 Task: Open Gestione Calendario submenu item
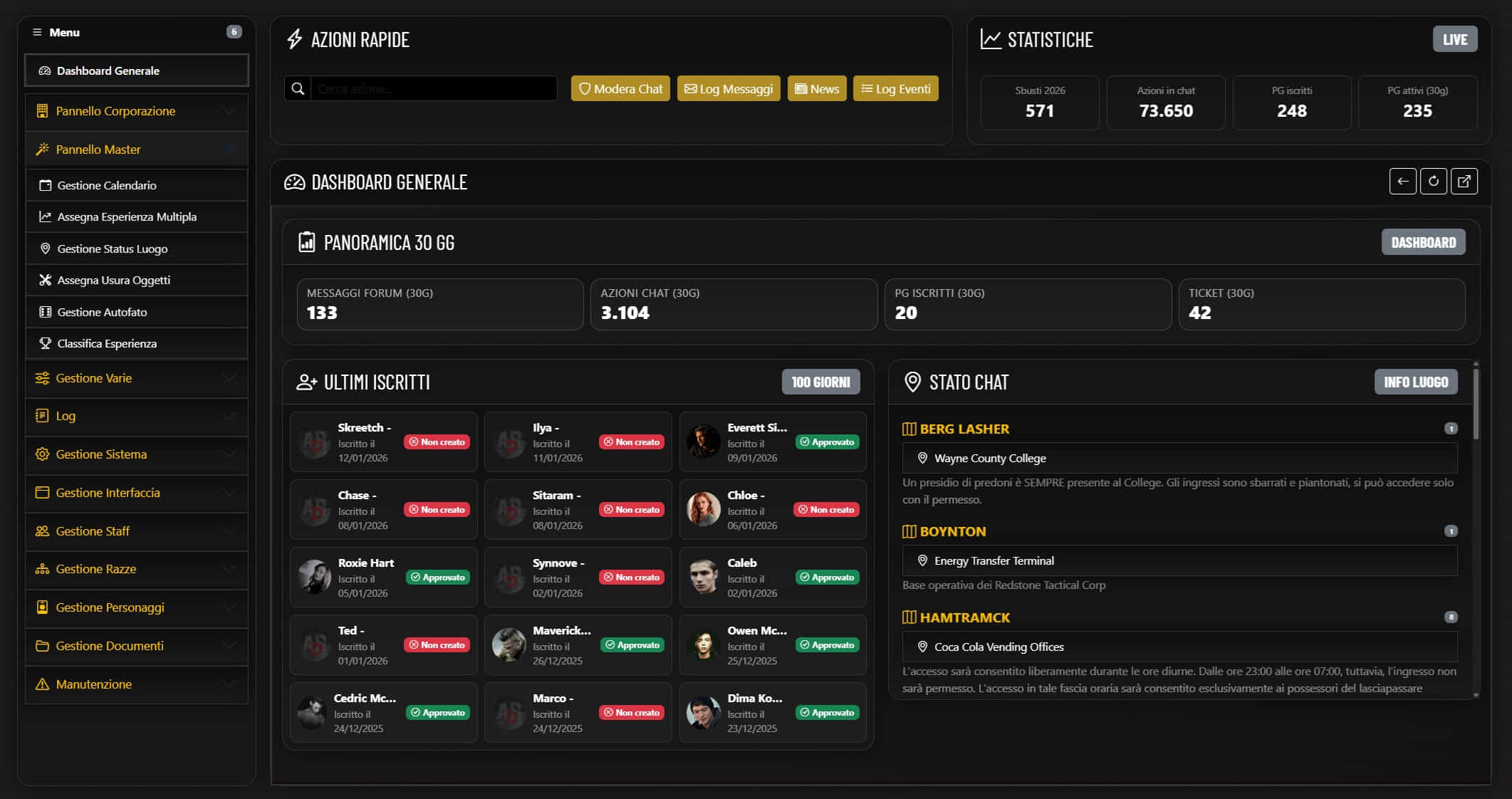point(137,185)
